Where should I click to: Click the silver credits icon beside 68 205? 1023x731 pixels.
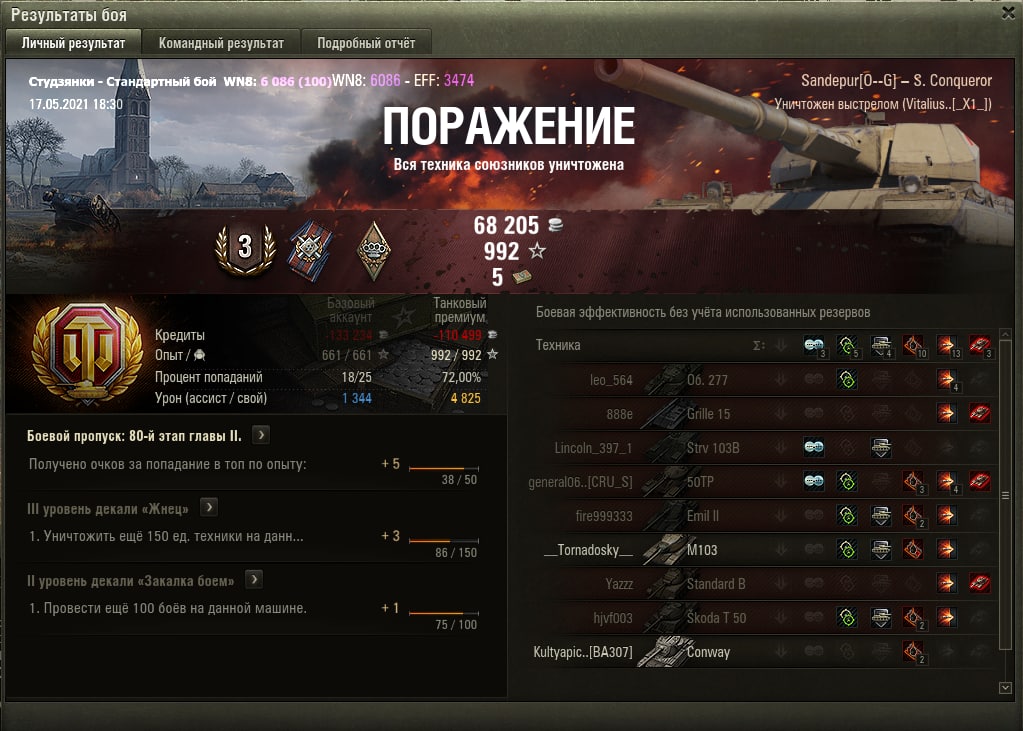click(555, 225)
